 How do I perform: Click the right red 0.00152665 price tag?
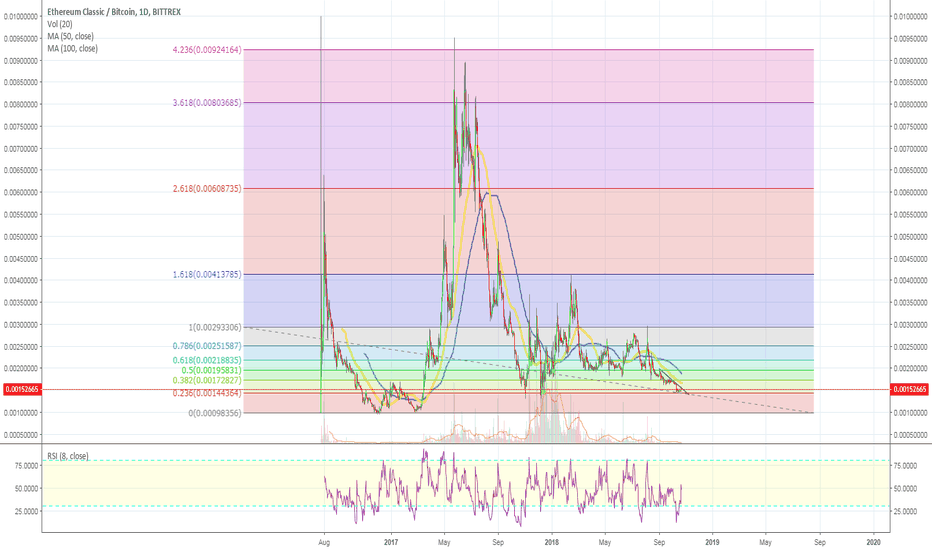coord(909,389)
